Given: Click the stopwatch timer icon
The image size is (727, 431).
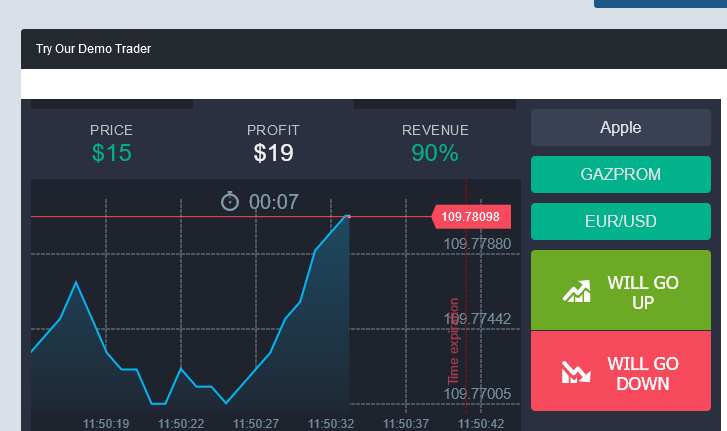Looking at the screenshot, I should click(x=230, y=201).
